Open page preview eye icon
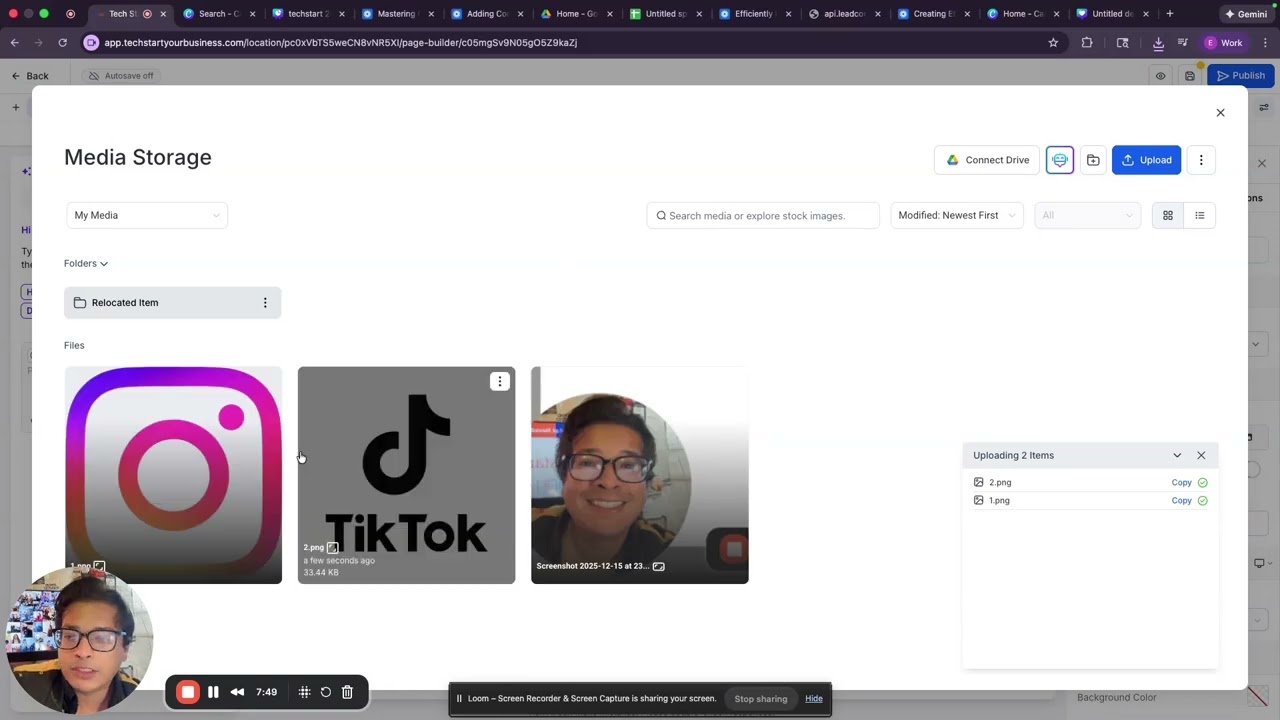Image resolution: width=1280 pixels, height=720 pixels. [1160, 76]
